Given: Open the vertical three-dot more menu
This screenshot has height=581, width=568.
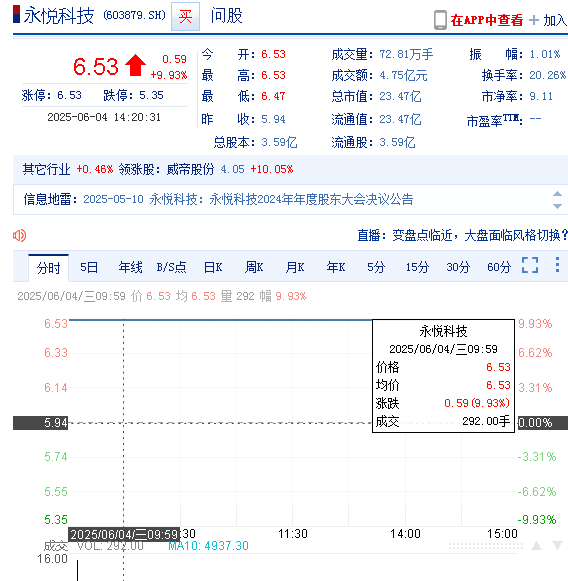Looking at the screenshot, I should point(557,265).
